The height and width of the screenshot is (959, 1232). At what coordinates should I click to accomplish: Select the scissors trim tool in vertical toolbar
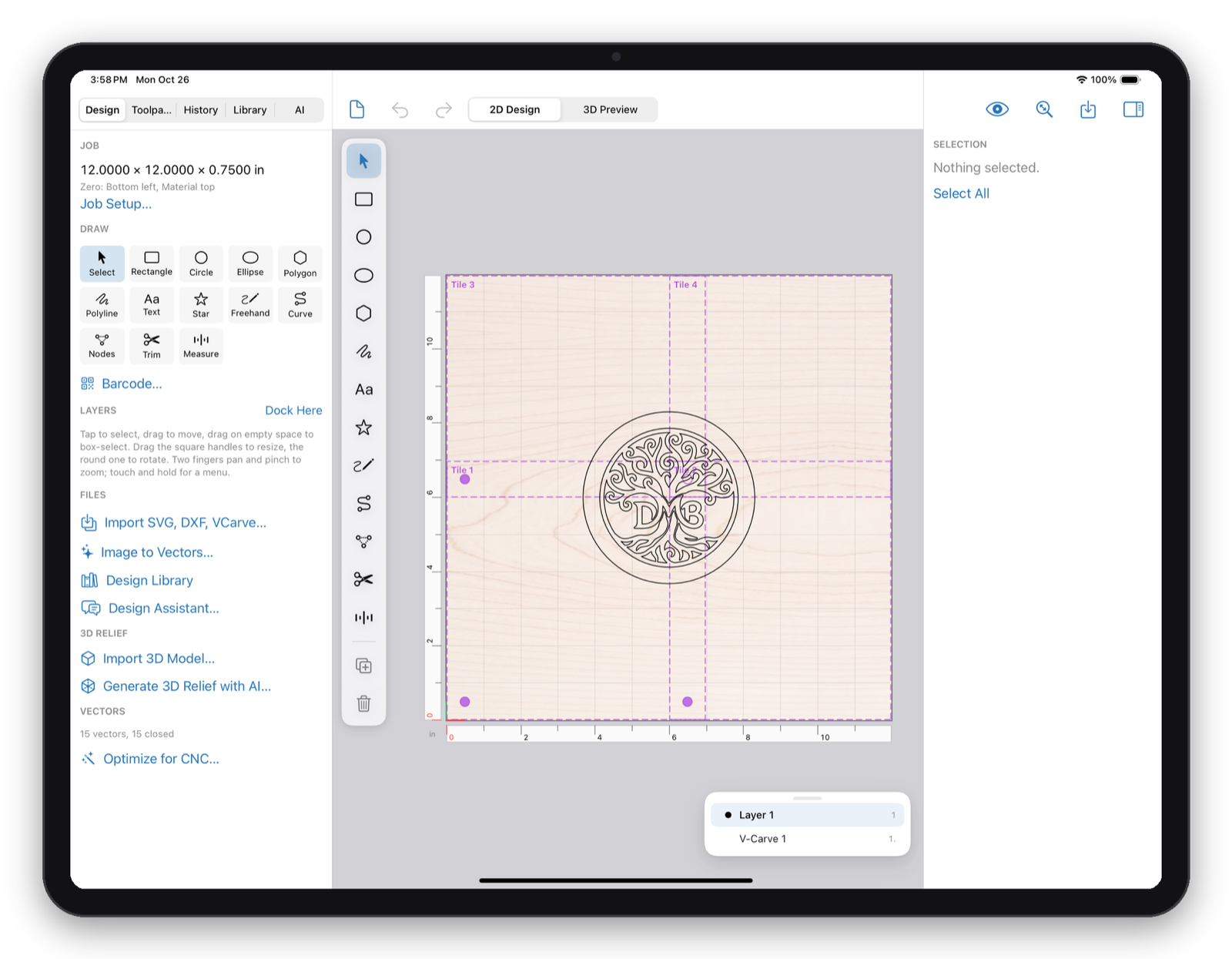click(x=363, y=579)
